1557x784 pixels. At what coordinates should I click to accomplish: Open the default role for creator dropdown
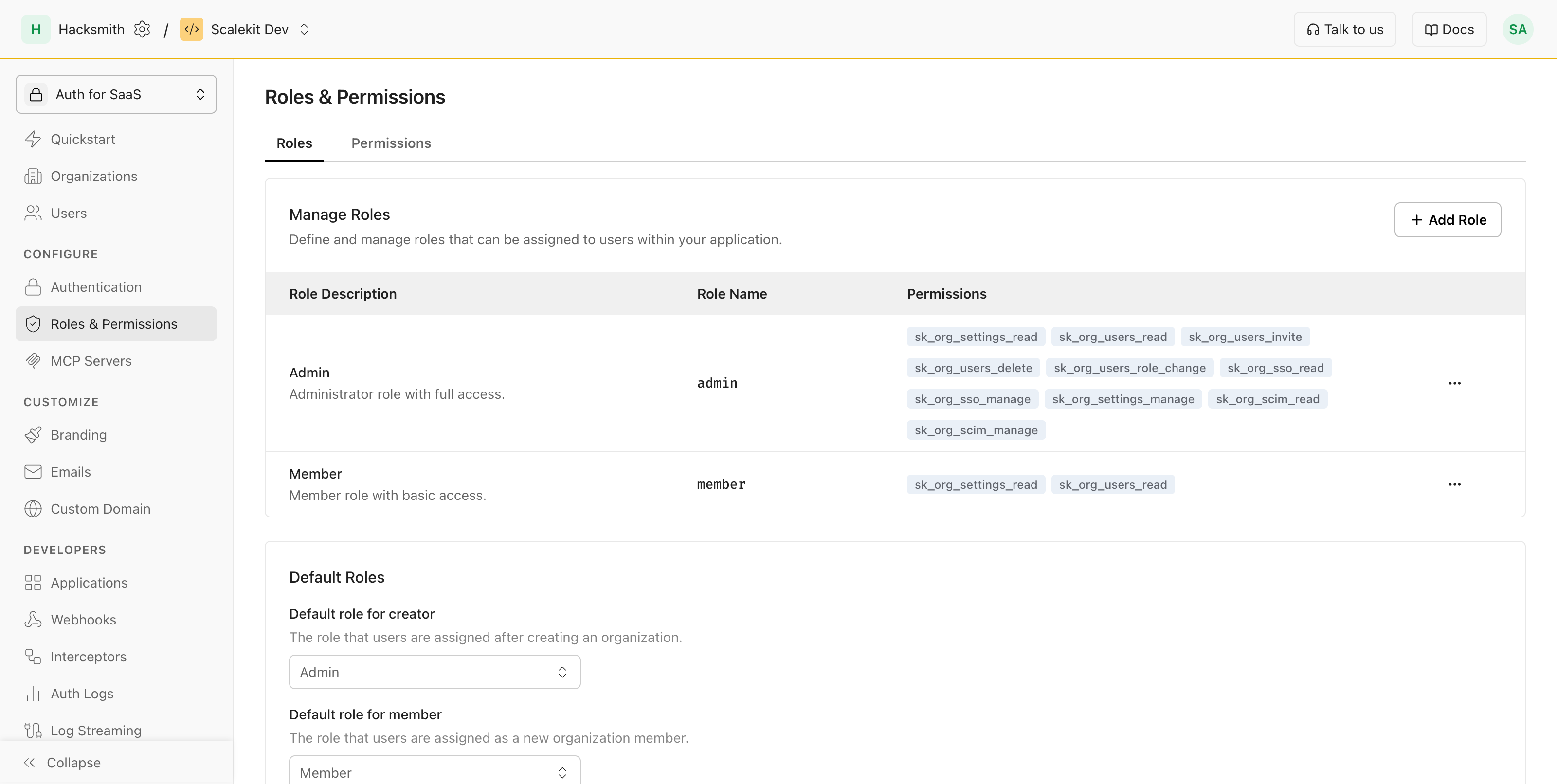(435, 672)
